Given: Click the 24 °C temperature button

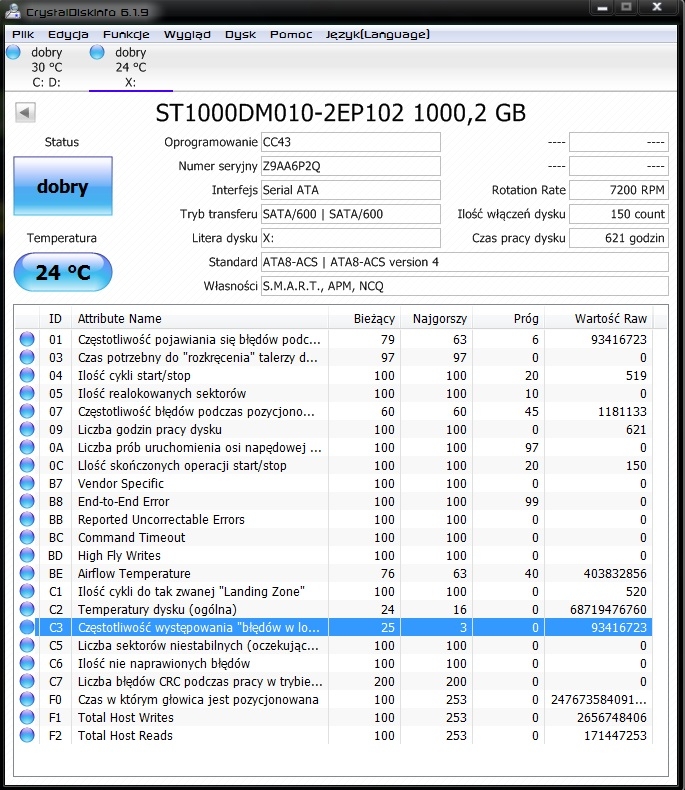Looking at the screenshot, I should click(x=63, y=272).
